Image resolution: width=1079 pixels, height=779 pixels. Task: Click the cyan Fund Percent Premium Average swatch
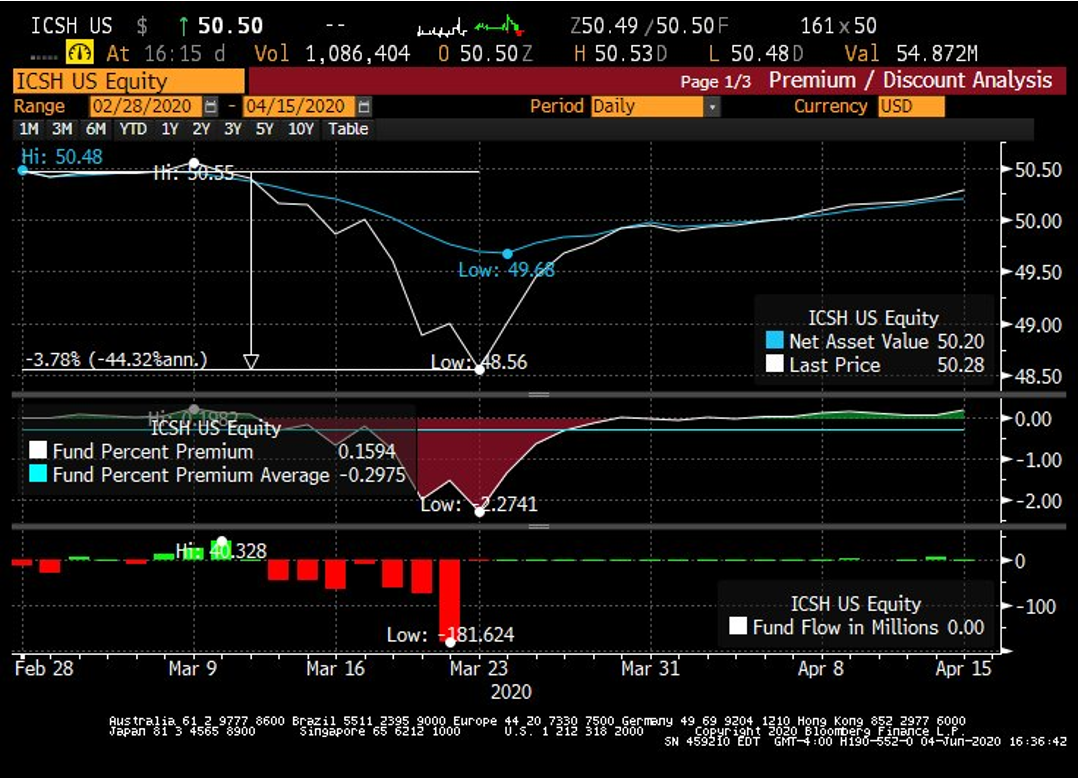38,474
